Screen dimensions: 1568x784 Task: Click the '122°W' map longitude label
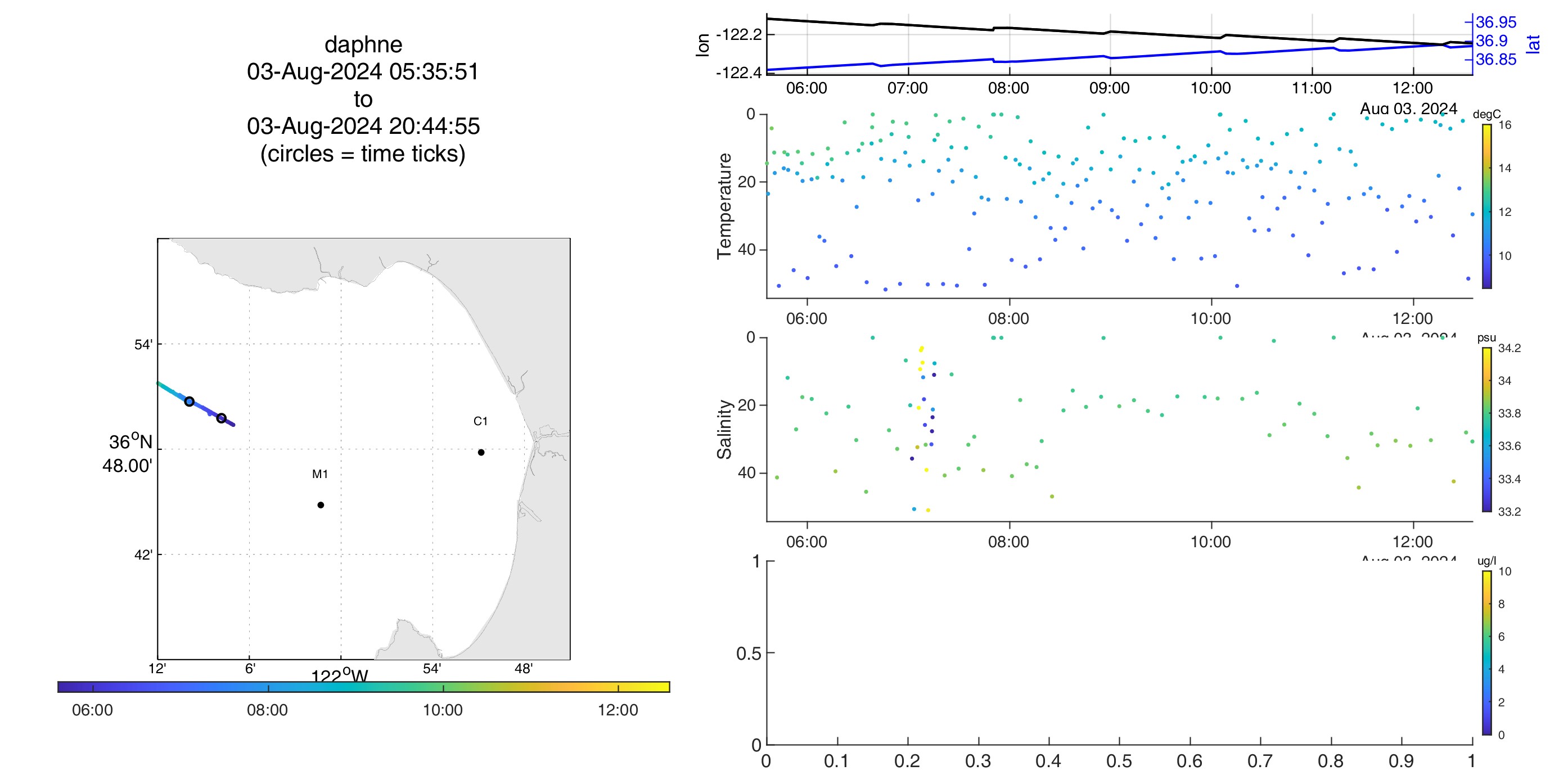pyautogui.click(x=340, y=675)
